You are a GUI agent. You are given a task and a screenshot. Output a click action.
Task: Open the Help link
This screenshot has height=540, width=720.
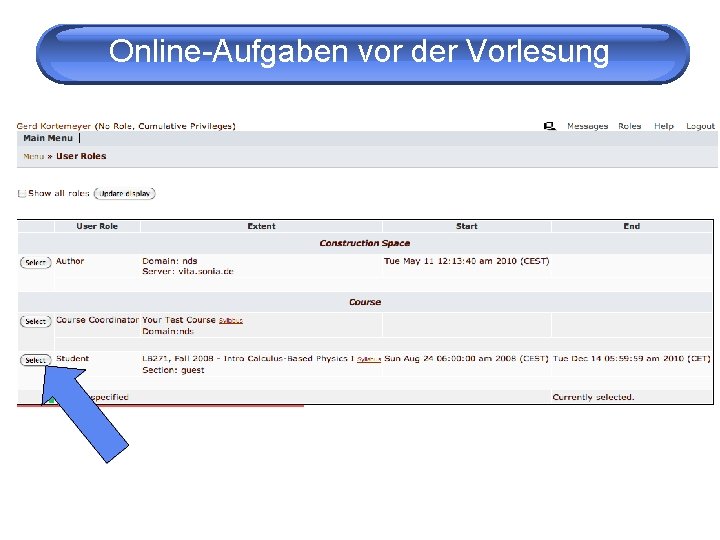click(x=664, y=126)
